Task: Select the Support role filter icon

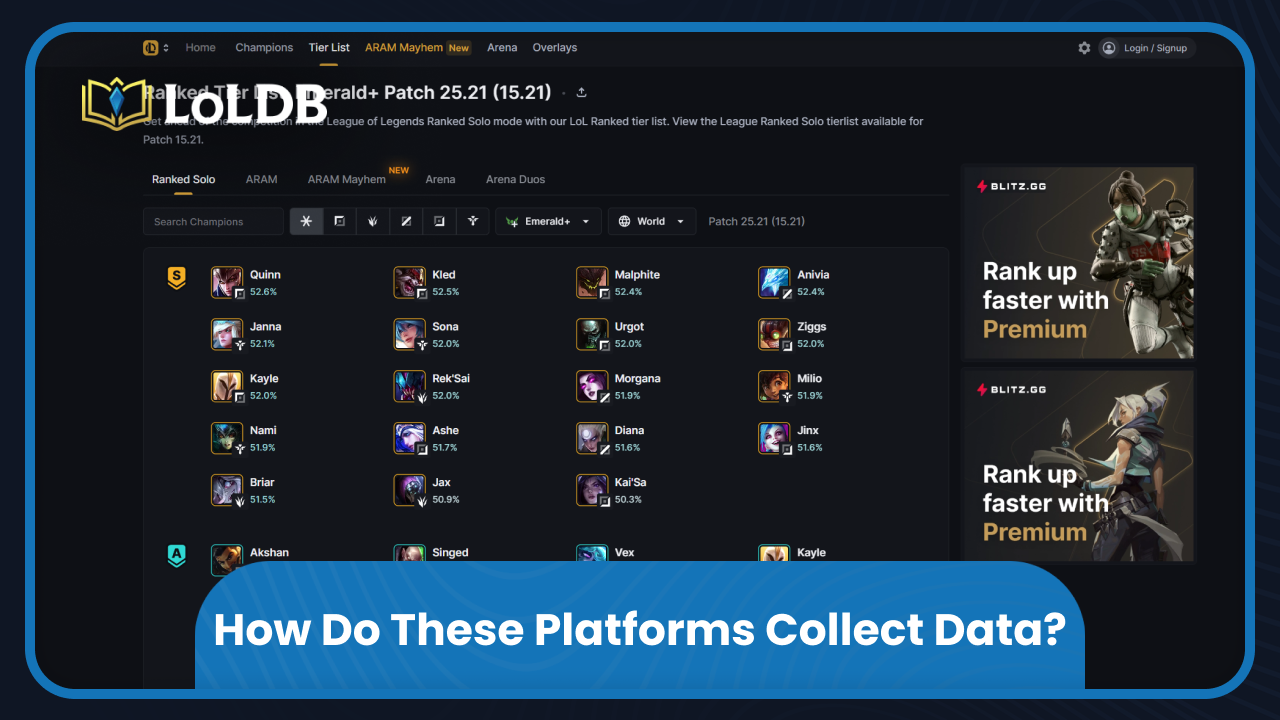Action: tap(473, 221)
